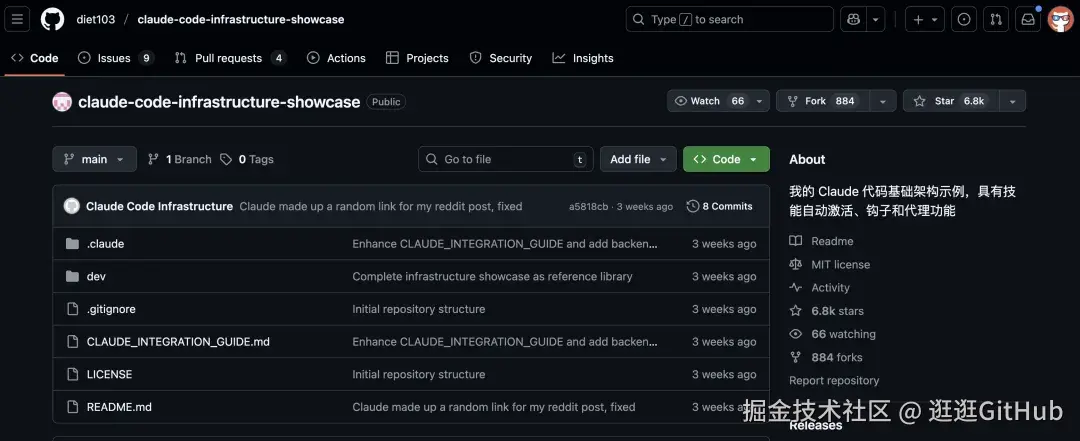
Task: Switch to the Security tab
Action: 501,59
